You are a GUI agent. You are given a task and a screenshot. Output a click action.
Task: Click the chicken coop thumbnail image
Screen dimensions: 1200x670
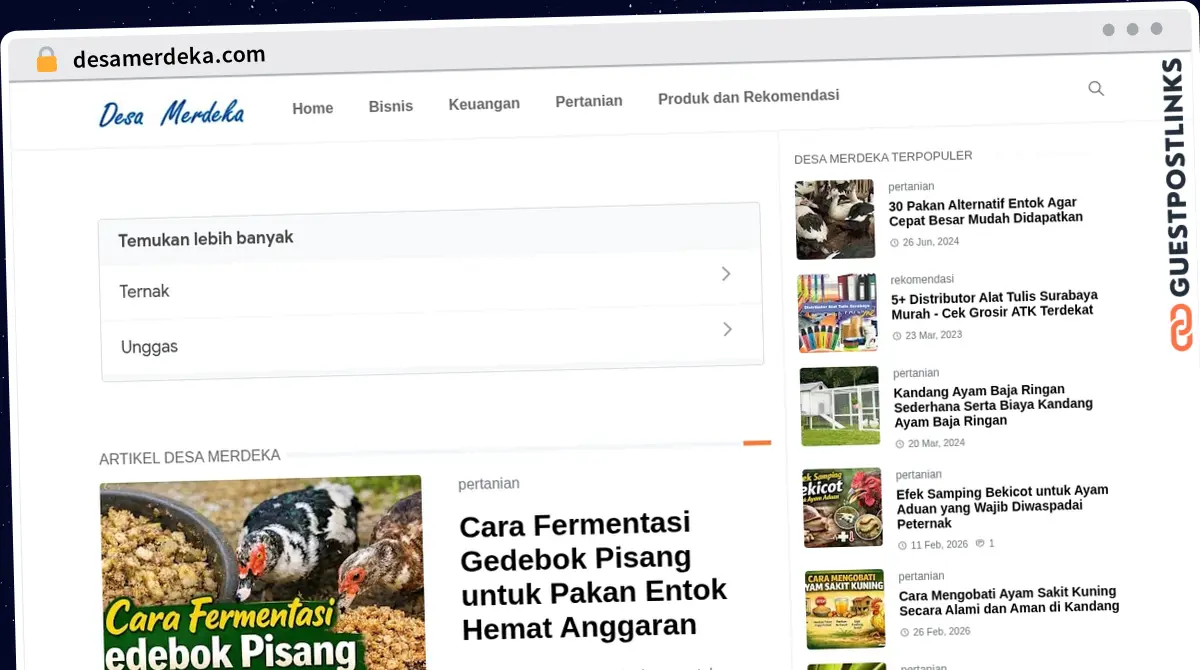(x=840, y=406)
